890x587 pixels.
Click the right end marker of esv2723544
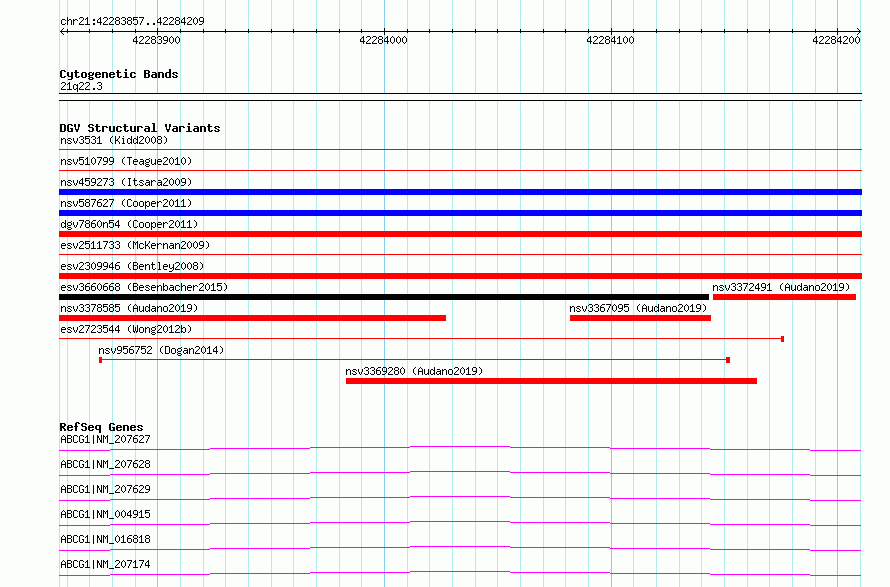[x=783, y=339]
